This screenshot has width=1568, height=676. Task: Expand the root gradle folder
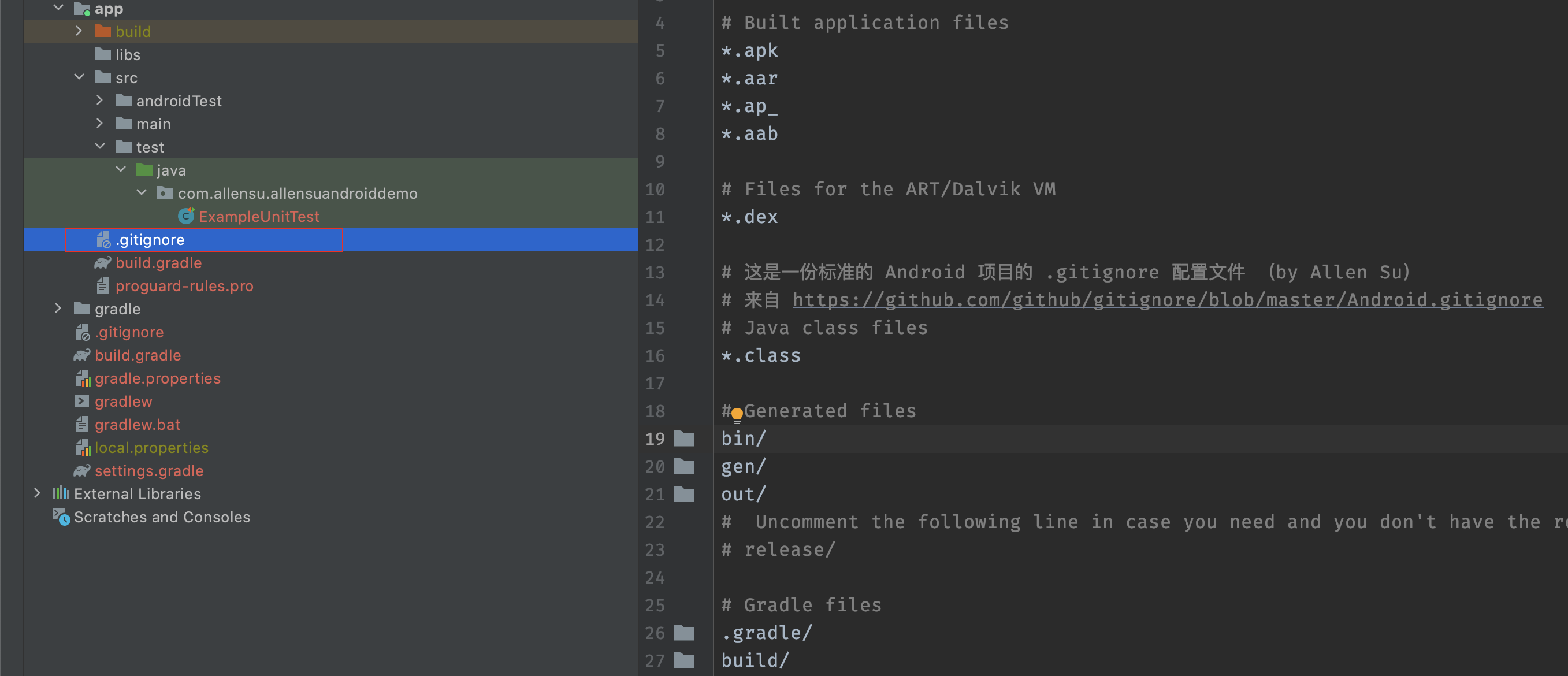(58, 309)
